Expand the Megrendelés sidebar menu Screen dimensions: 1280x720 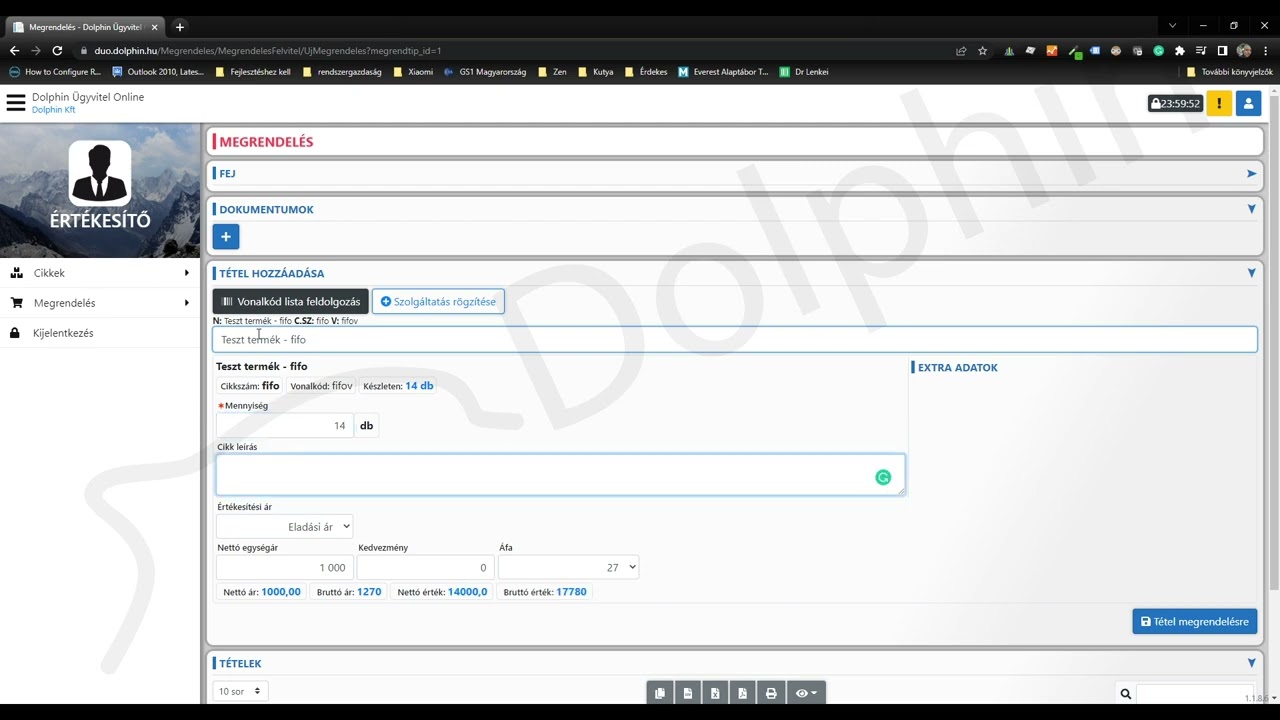(x=100, y=303)
